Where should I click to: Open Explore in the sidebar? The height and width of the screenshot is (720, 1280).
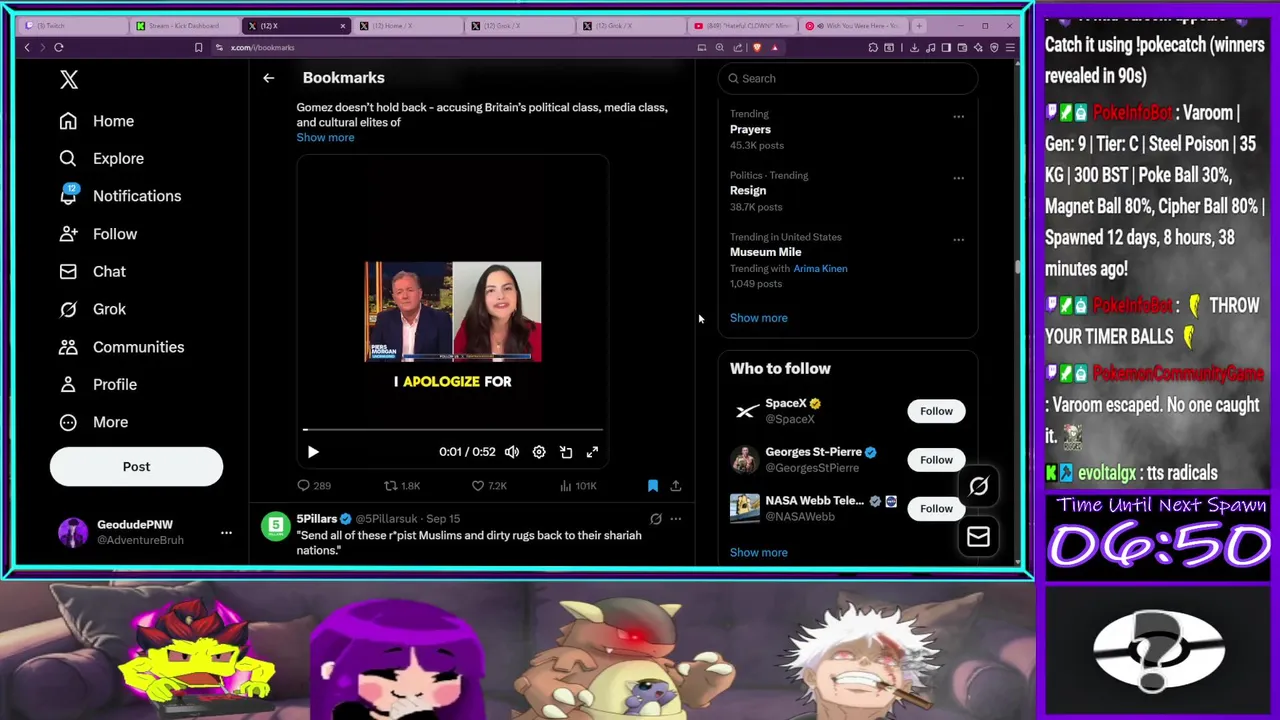click(101, 158)
